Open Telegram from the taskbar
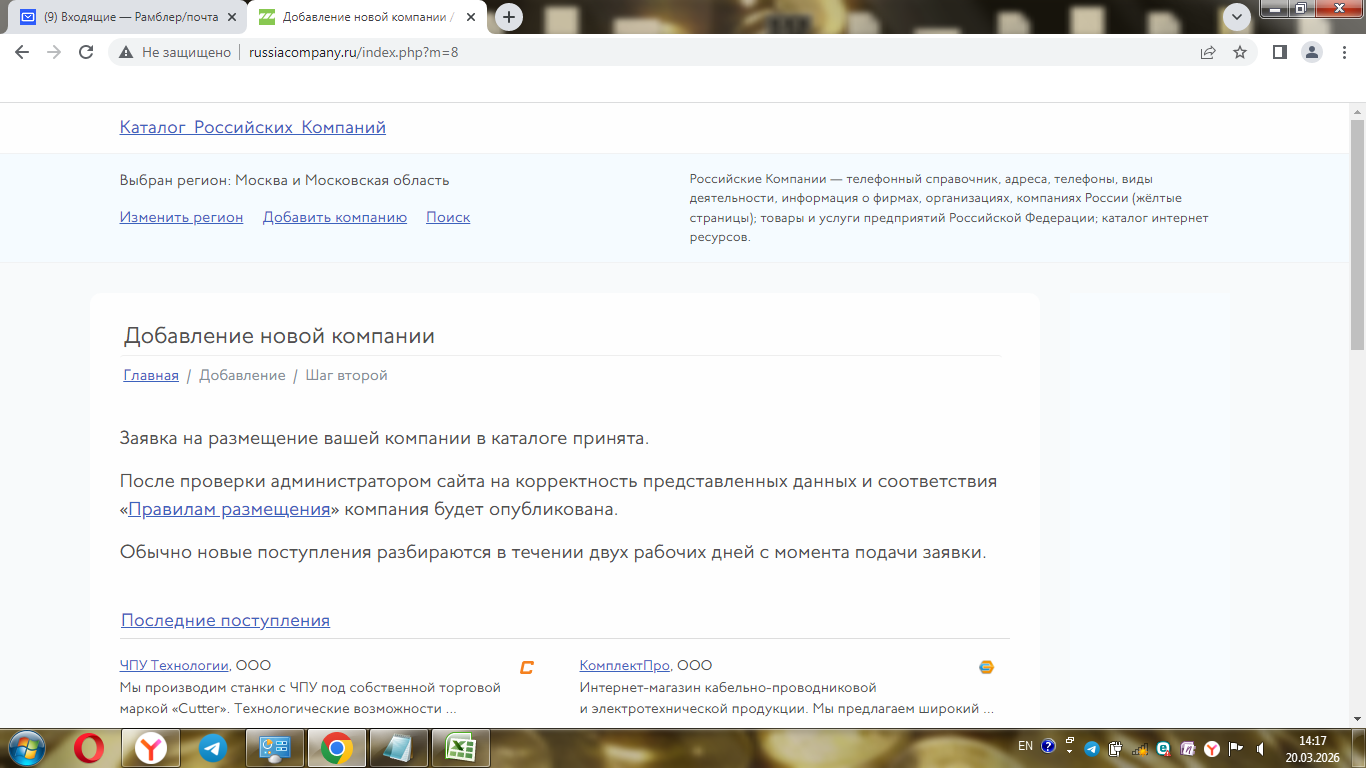 point(212,748)
